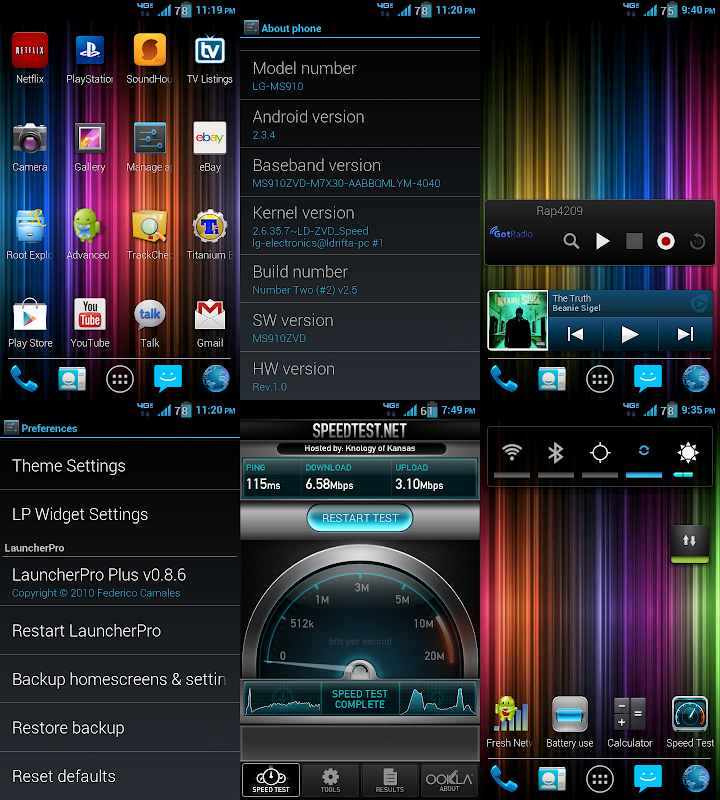Open contacts icon in dock below Battery use

[552, 779]
